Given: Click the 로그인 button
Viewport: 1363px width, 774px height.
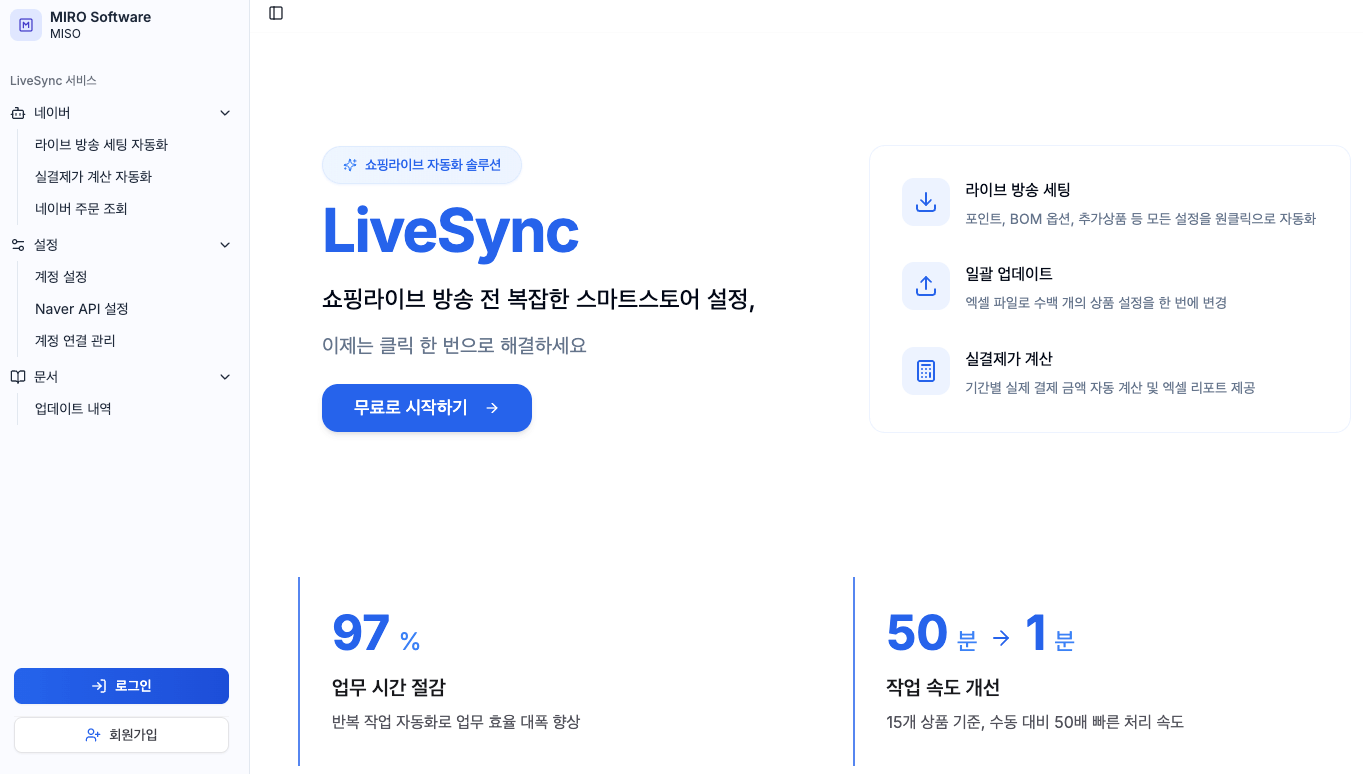Looking at the screenshot, I should [x=121, y=686].
